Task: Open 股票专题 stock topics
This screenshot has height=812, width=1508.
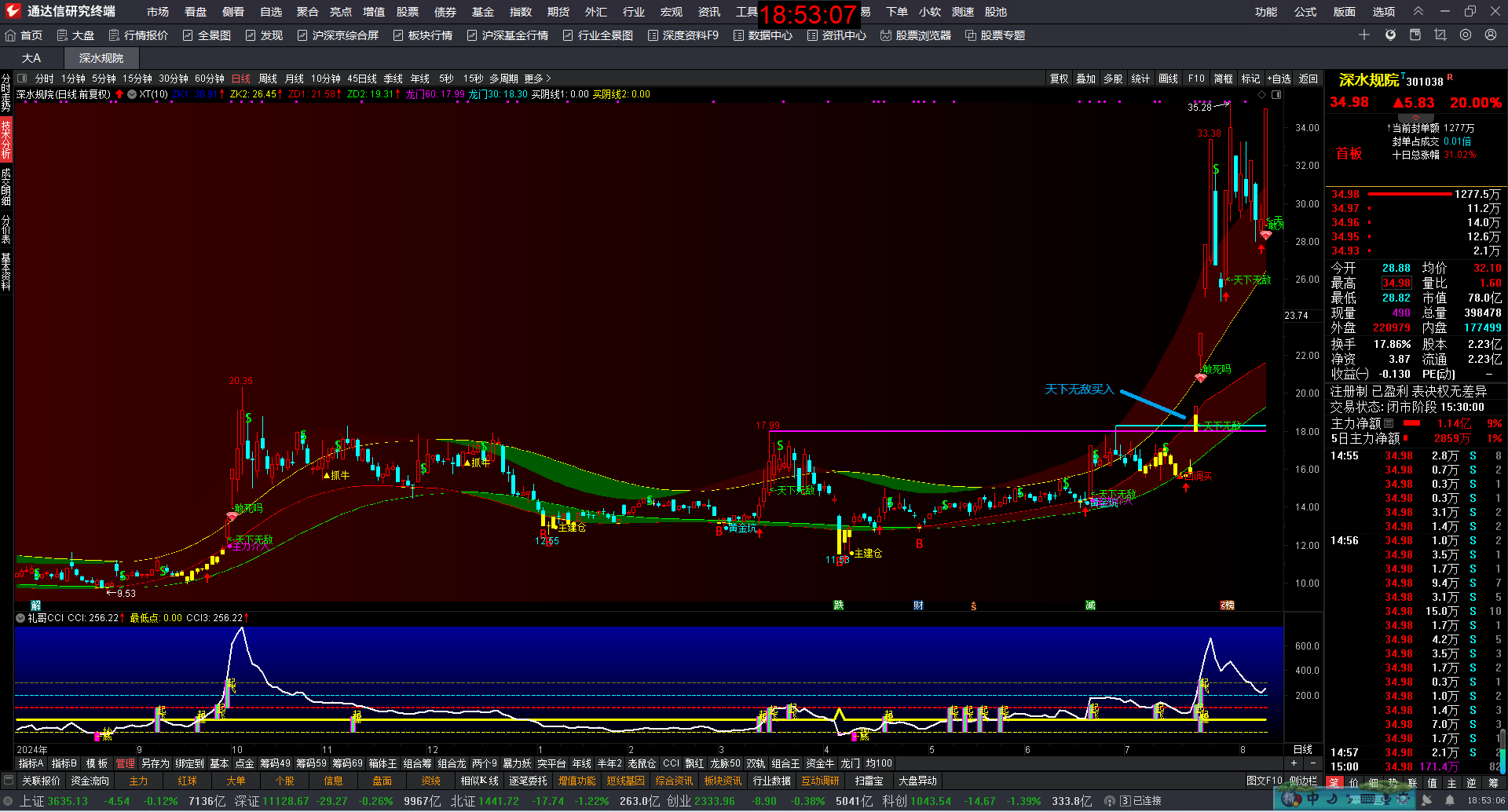Action: tap(995, 35)
